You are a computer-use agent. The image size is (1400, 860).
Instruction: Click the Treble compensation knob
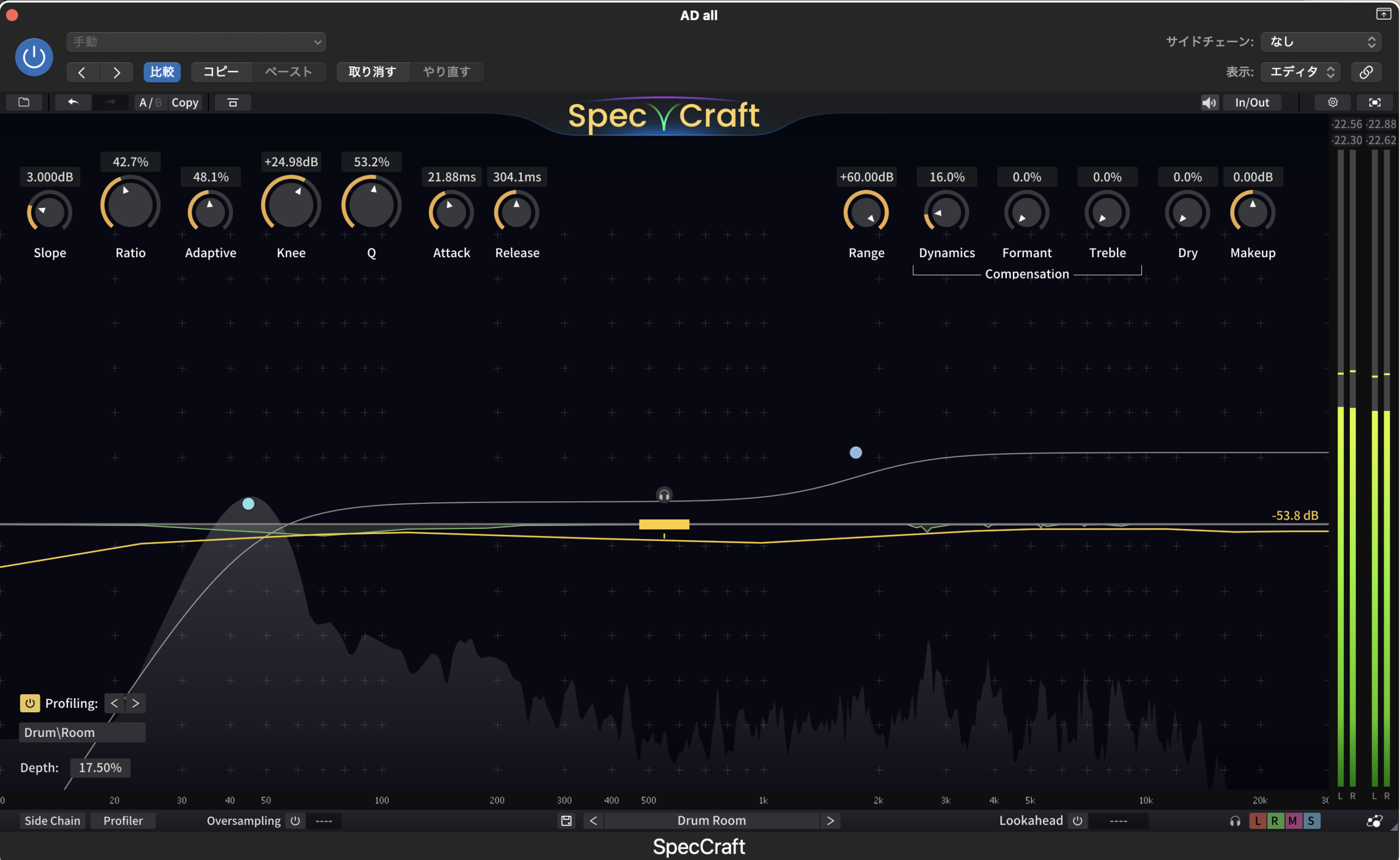(1107, 212)
